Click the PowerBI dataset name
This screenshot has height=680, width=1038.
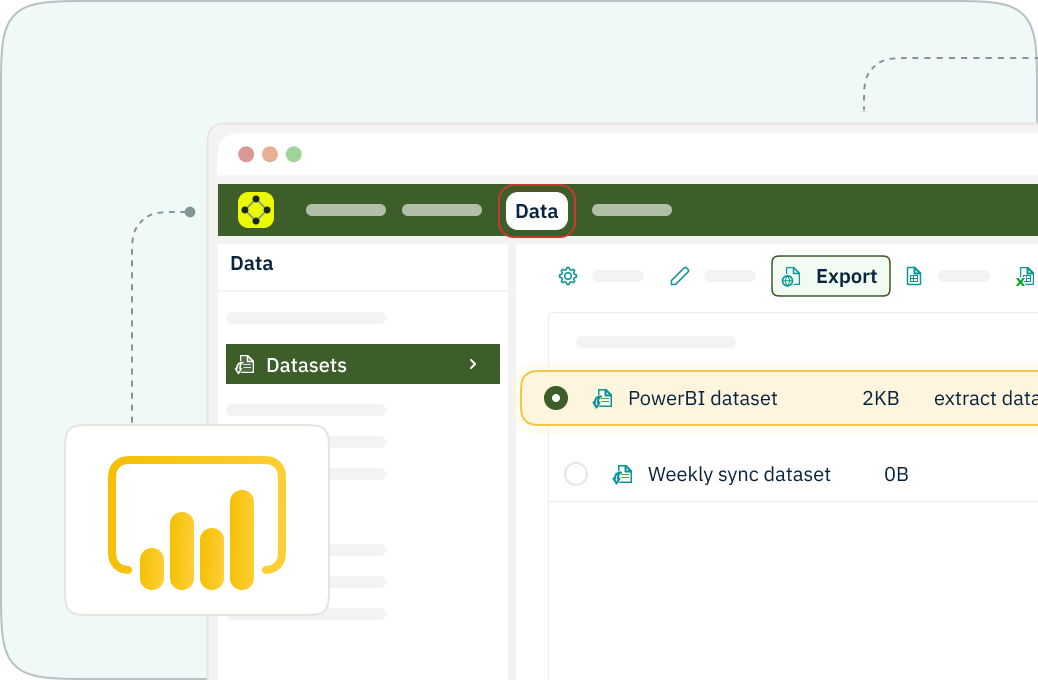click(702, 398)
